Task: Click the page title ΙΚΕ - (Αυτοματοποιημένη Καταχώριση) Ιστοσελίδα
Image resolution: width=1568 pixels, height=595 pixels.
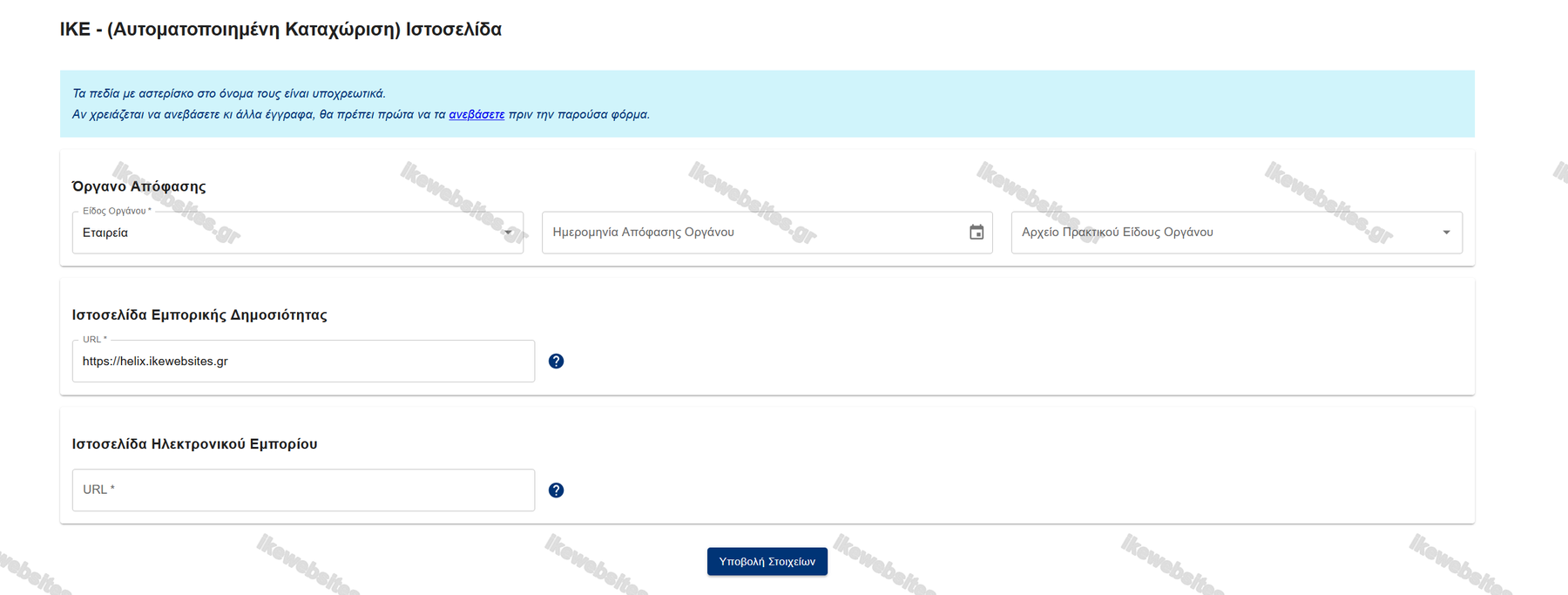Action: (x=280, y=30)
